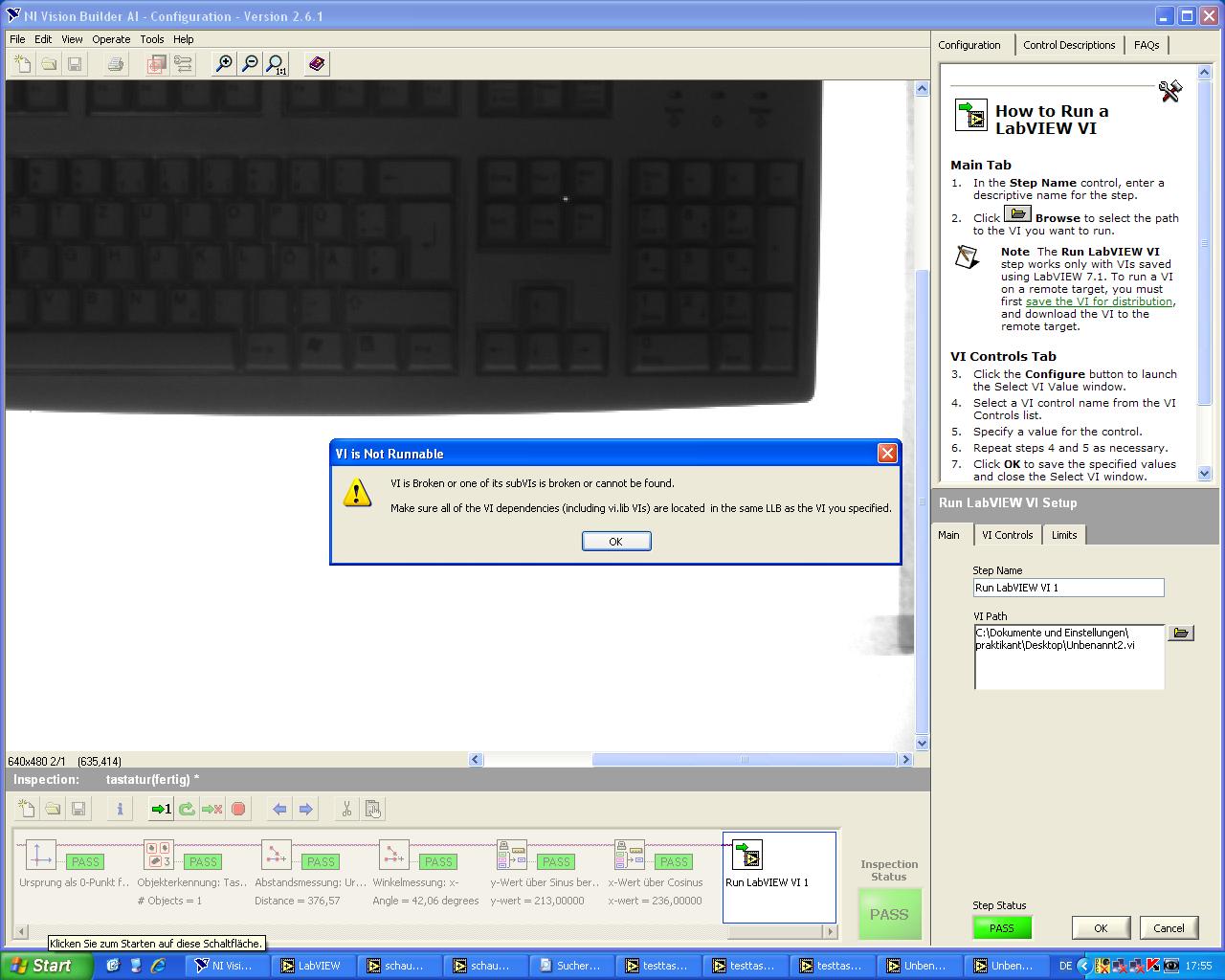Click the Zoom 1:1 magnifier icon
The image size is (1225, 980).
277,64
